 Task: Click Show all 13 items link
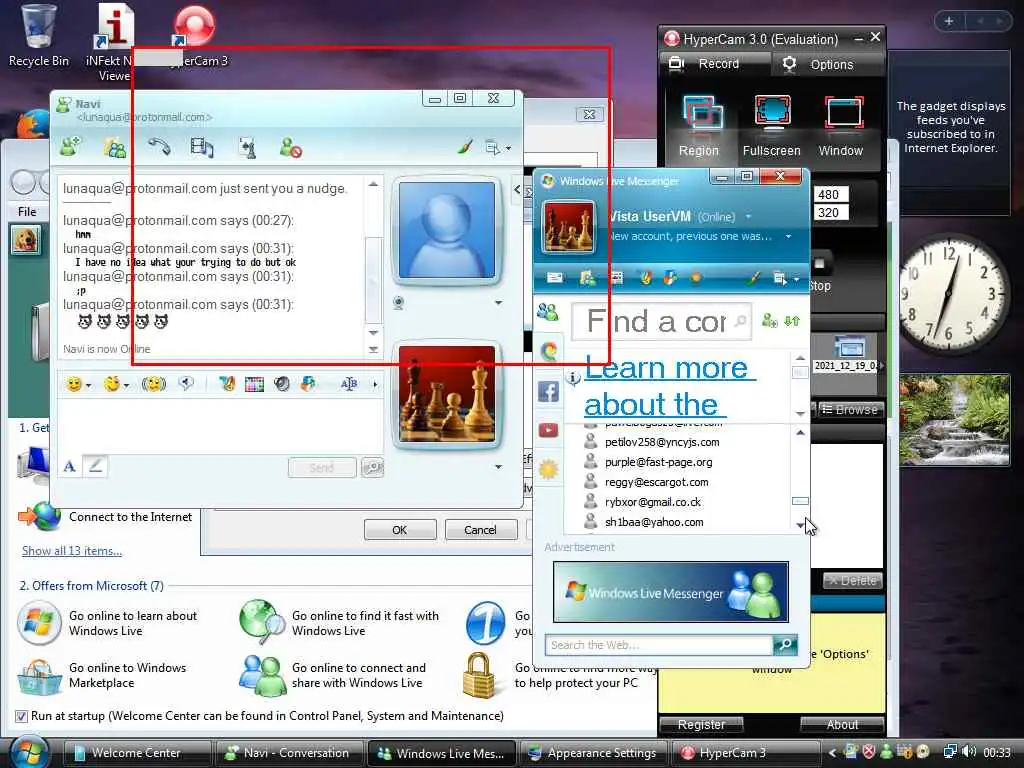(x=72, y=551)
